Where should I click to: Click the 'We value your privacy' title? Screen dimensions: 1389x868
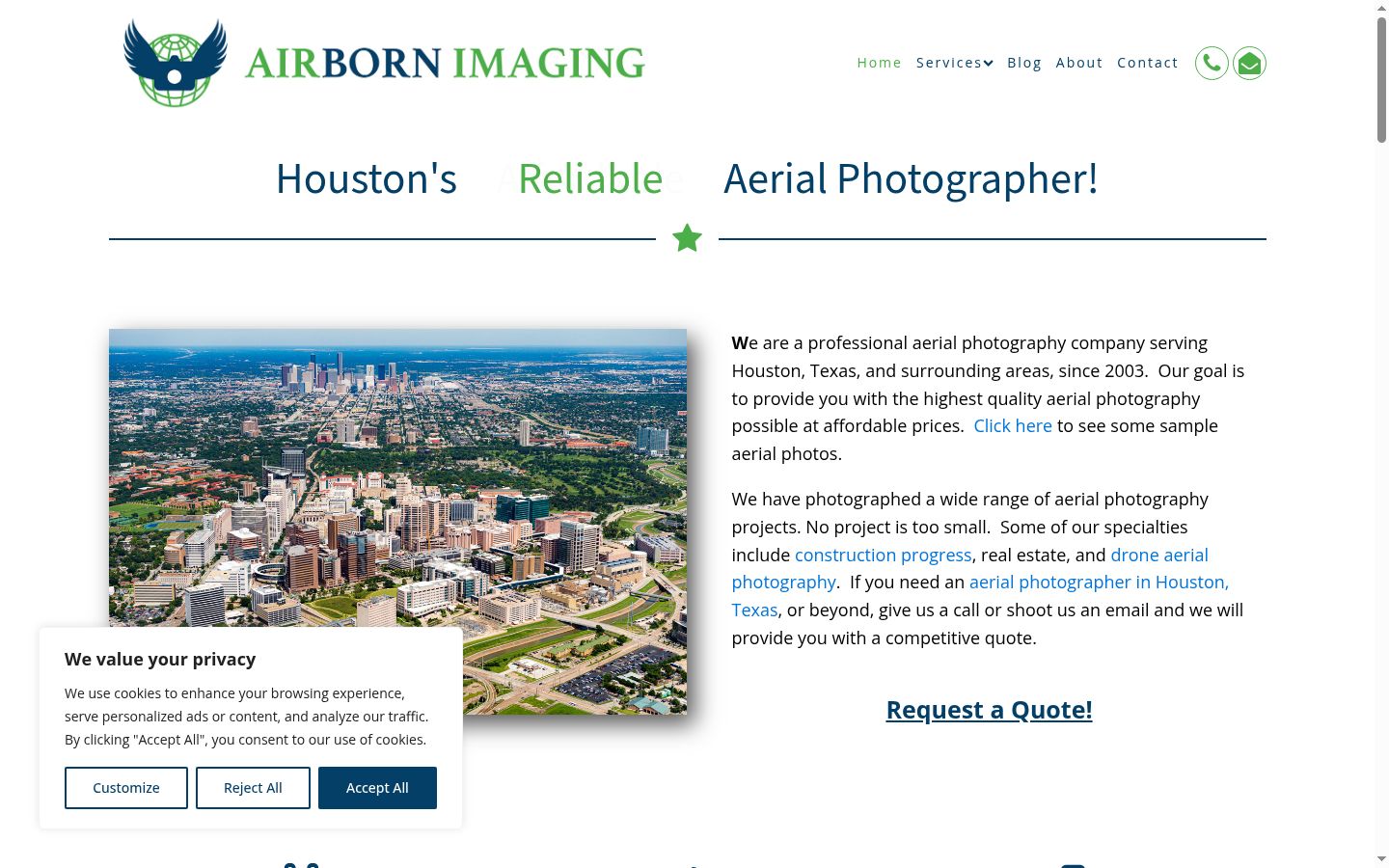tap(160, 660)
